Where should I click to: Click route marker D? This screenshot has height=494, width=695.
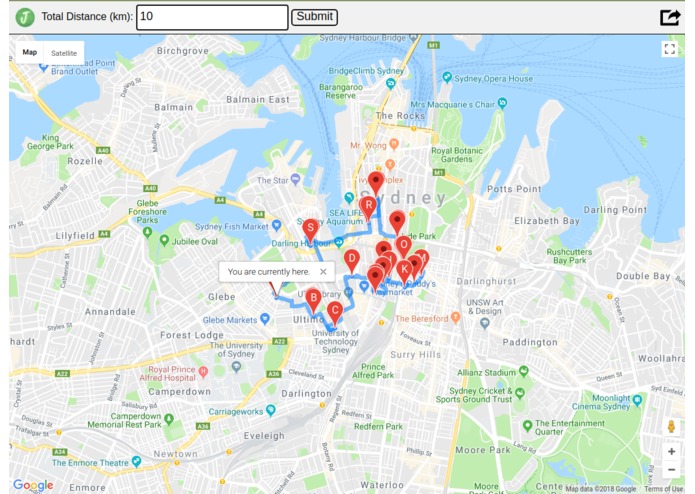[351, 261]
